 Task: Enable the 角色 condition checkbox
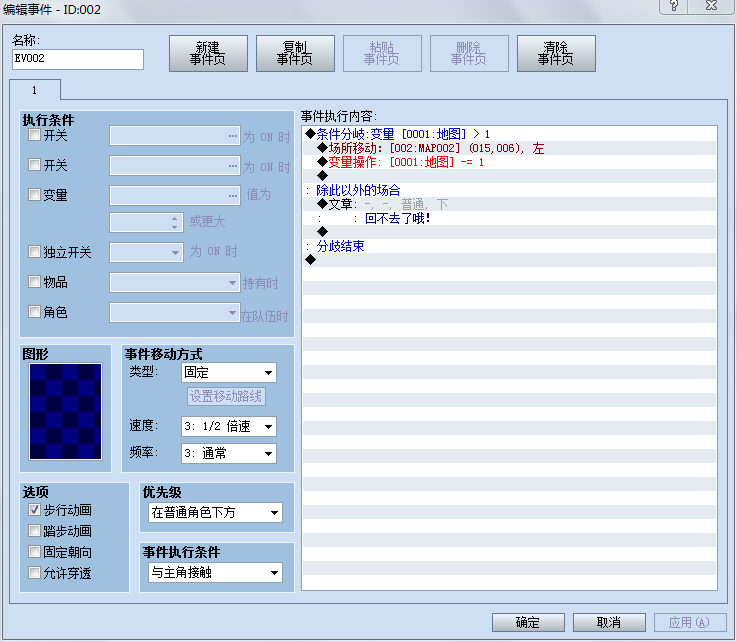tap(34, 312)
